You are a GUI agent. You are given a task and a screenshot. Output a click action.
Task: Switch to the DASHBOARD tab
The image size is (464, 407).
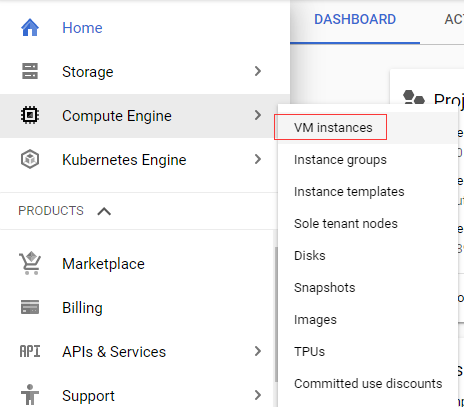(355, 19)
